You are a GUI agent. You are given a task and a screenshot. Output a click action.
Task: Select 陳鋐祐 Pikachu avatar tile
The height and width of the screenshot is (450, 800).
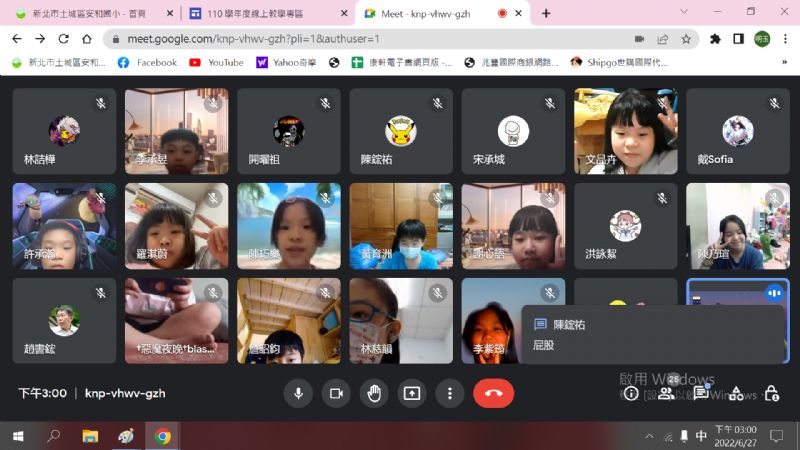click(401, 131)
